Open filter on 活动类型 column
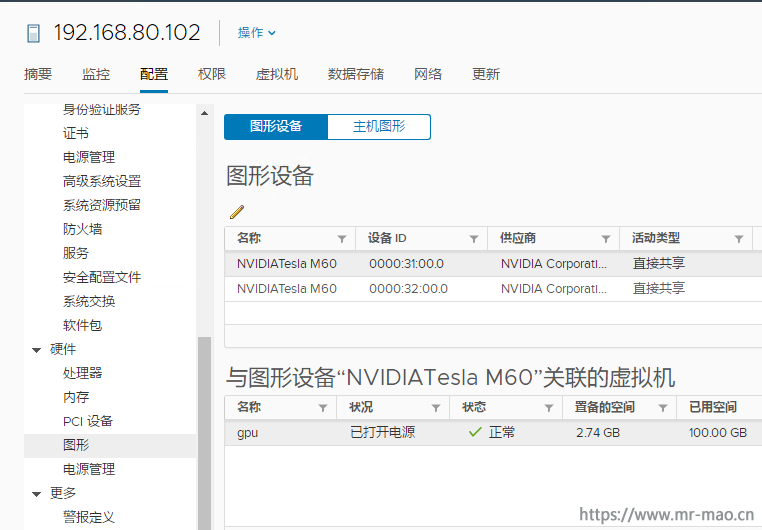This screenshot has width=762, height=530. [x=739, y=239]
